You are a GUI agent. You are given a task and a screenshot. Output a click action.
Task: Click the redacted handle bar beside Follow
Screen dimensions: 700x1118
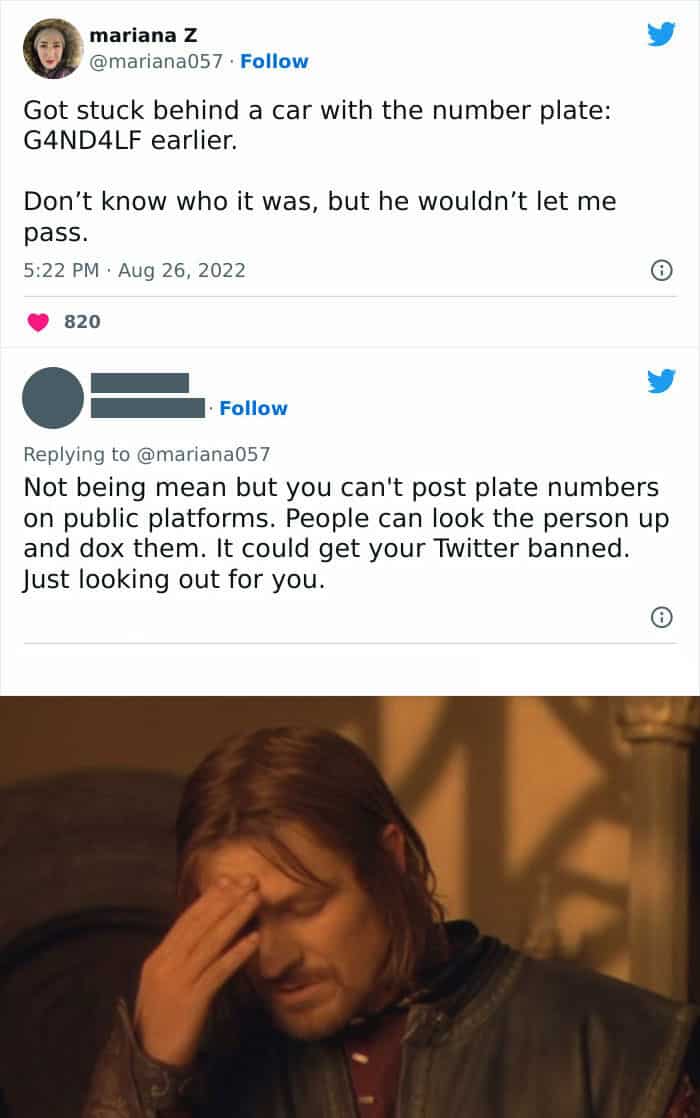147,408
